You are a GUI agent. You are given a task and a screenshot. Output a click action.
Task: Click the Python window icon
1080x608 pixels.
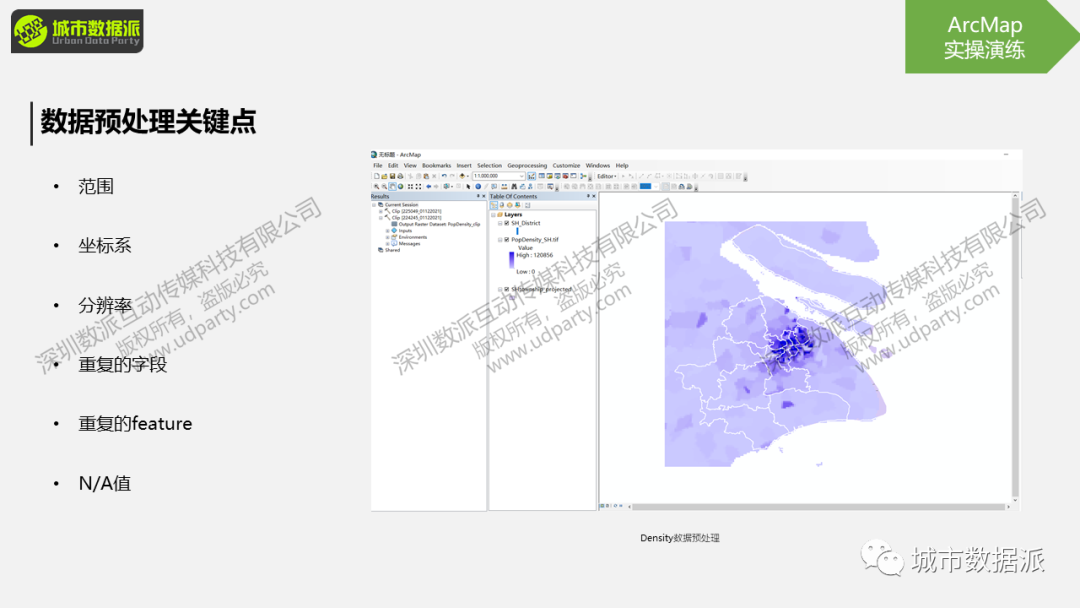click(574, 176)
